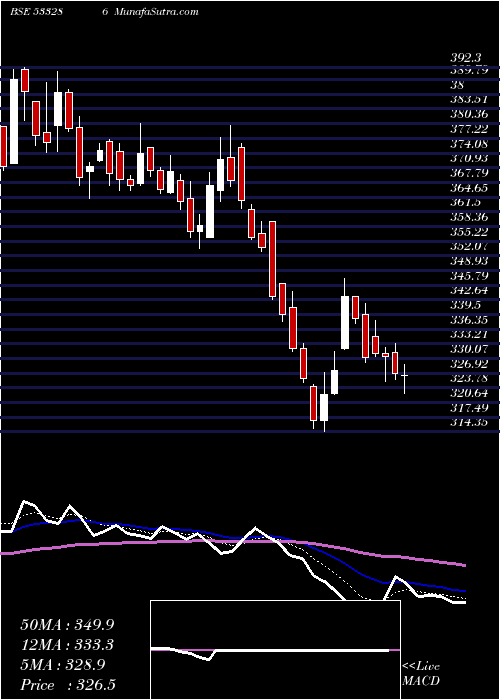Click the 336.35 axis value
Image resolution: width=500 pixels, height=700 pixels.
[x=469, y=320]
